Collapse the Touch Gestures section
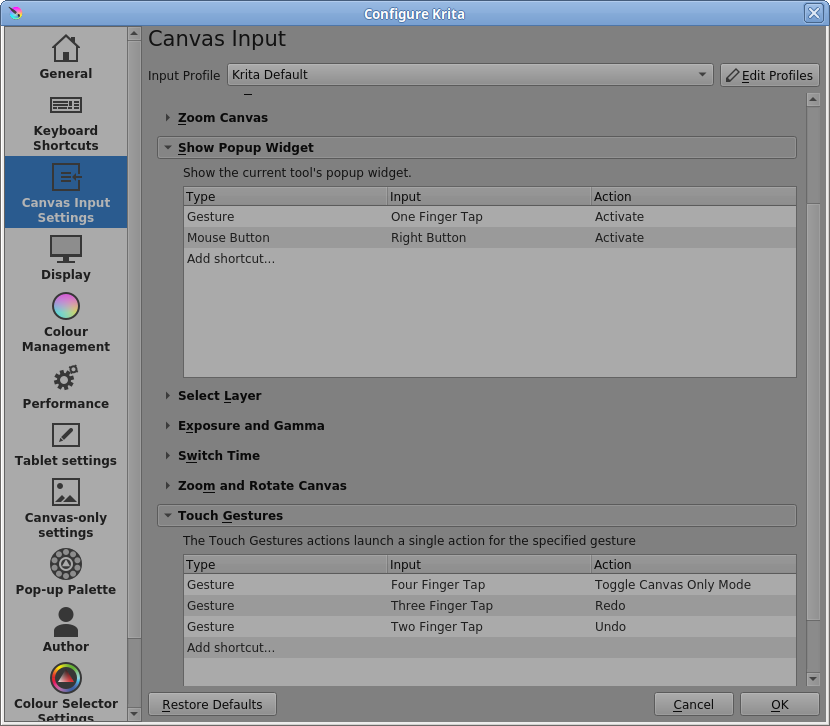 230,516
